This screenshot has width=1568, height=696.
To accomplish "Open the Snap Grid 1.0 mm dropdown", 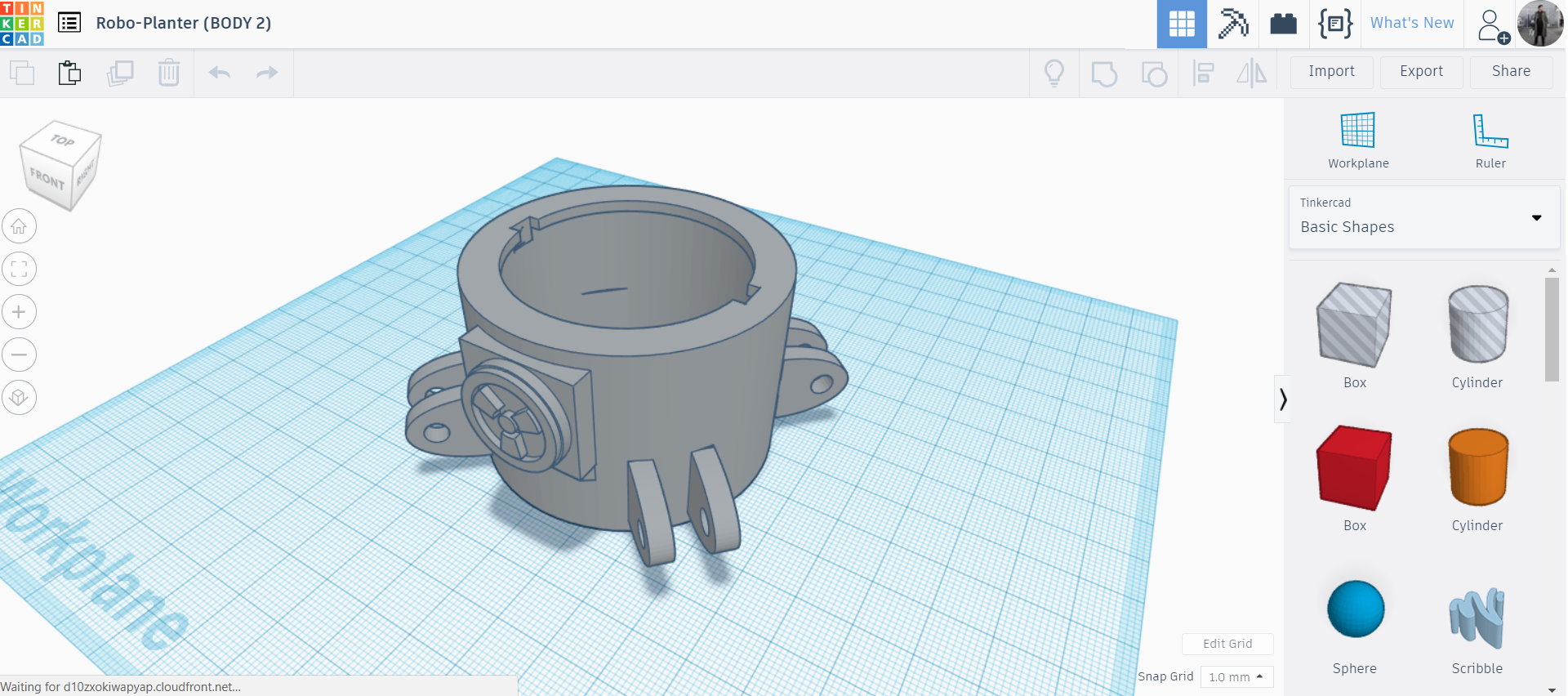I will [1236, 677].
